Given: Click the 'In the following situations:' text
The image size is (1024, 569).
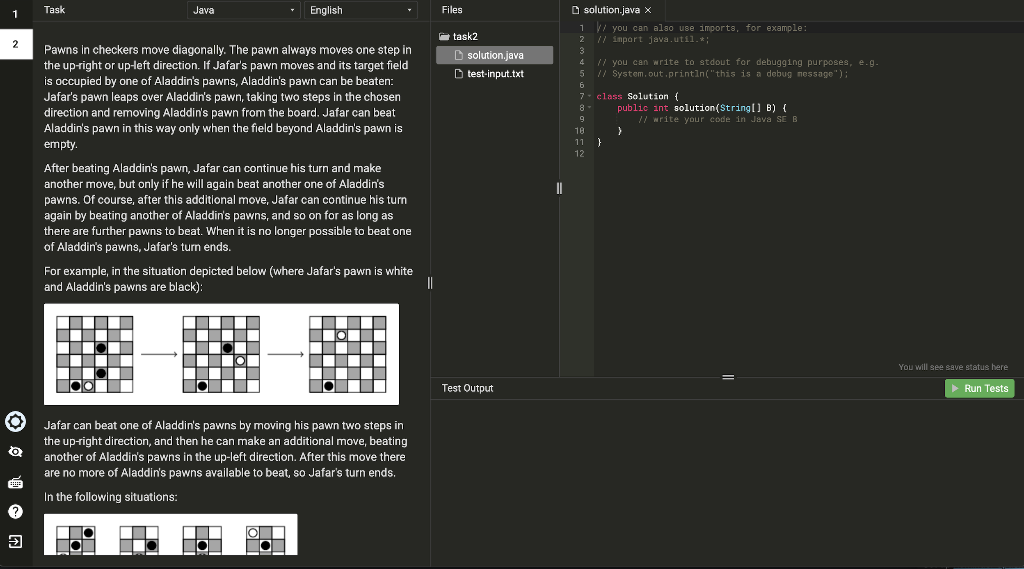Looking at the screenshot, I should 110,497.
